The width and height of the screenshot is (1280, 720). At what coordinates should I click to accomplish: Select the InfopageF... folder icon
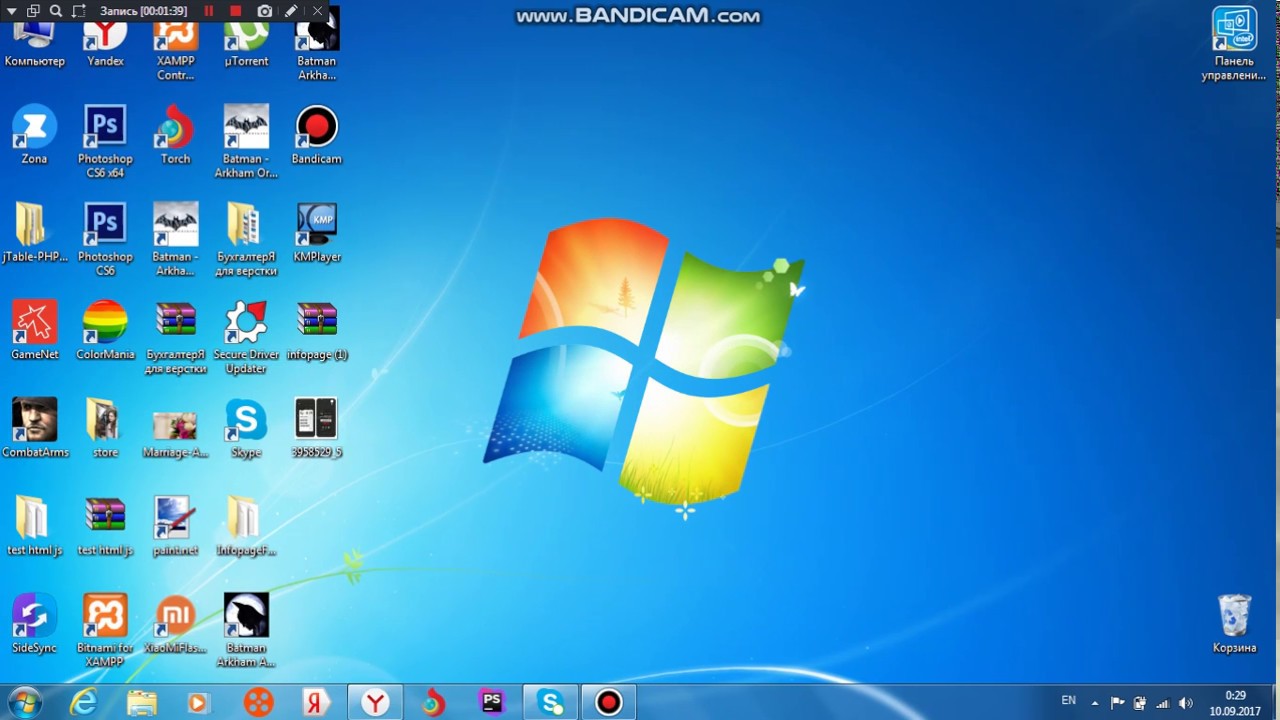click(x=246, y=527)
